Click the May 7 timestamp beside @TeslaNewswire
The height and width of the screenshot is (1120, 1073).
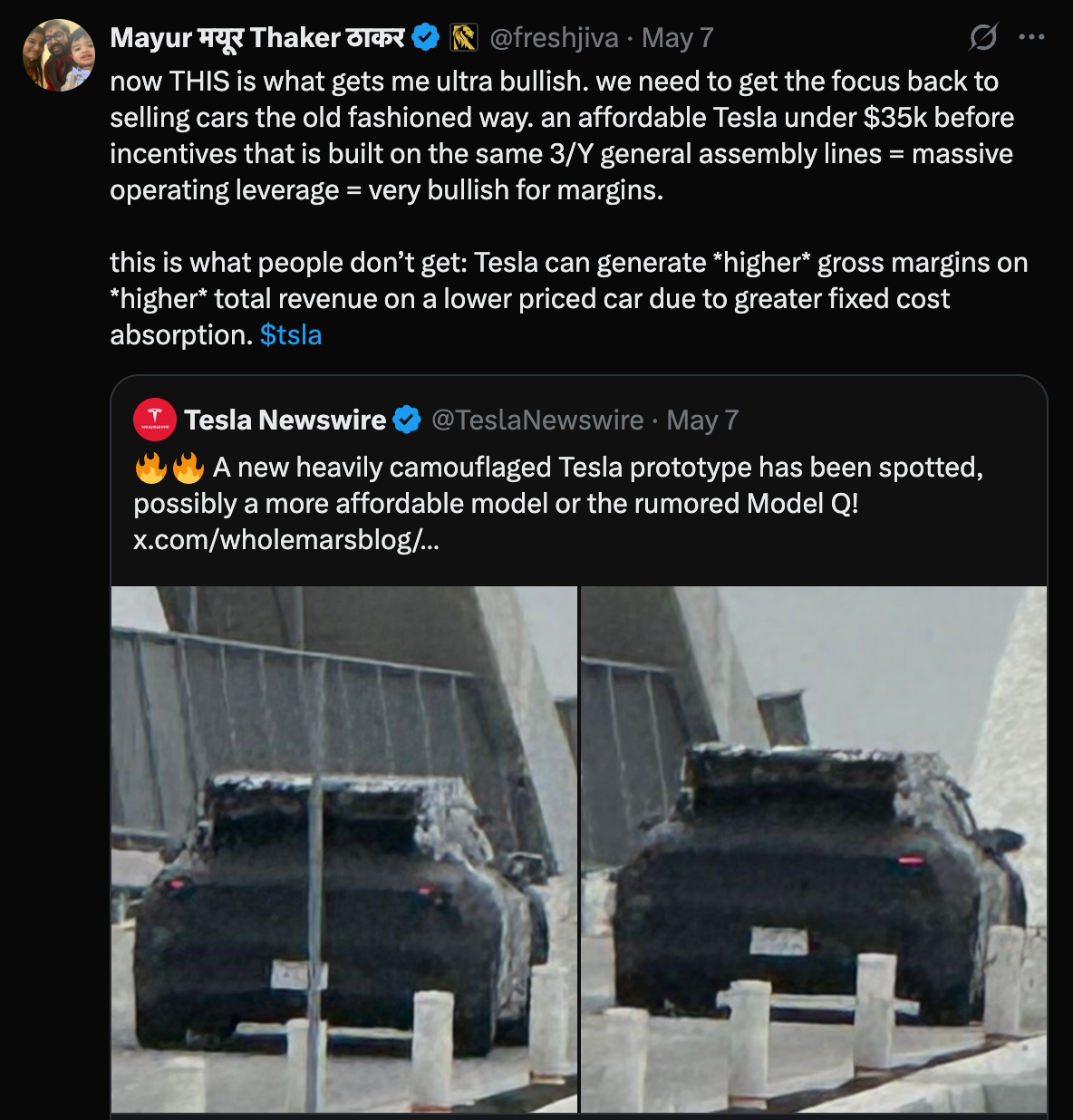(x=702, y=420)
